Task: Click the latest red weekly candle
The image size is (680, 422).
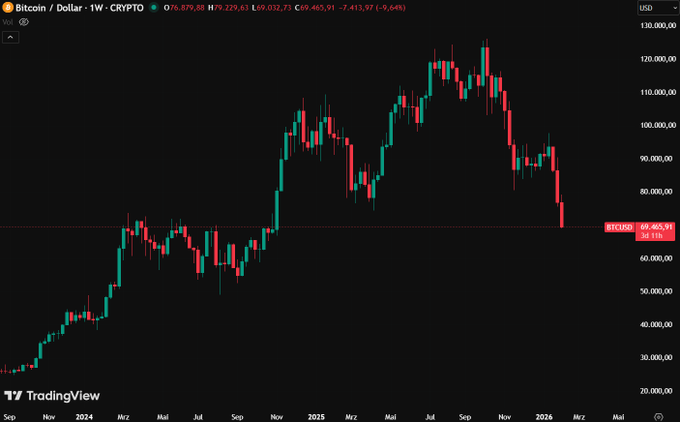Action: (562, 214)
